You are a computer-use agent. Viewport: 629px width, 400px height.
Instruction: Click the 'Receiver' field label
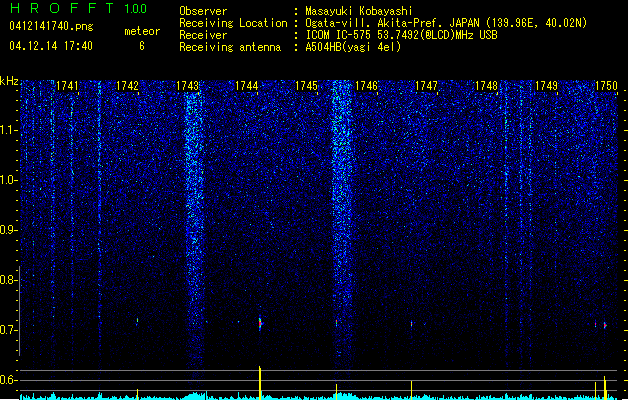pyautogui.click(x=203, y=35)
